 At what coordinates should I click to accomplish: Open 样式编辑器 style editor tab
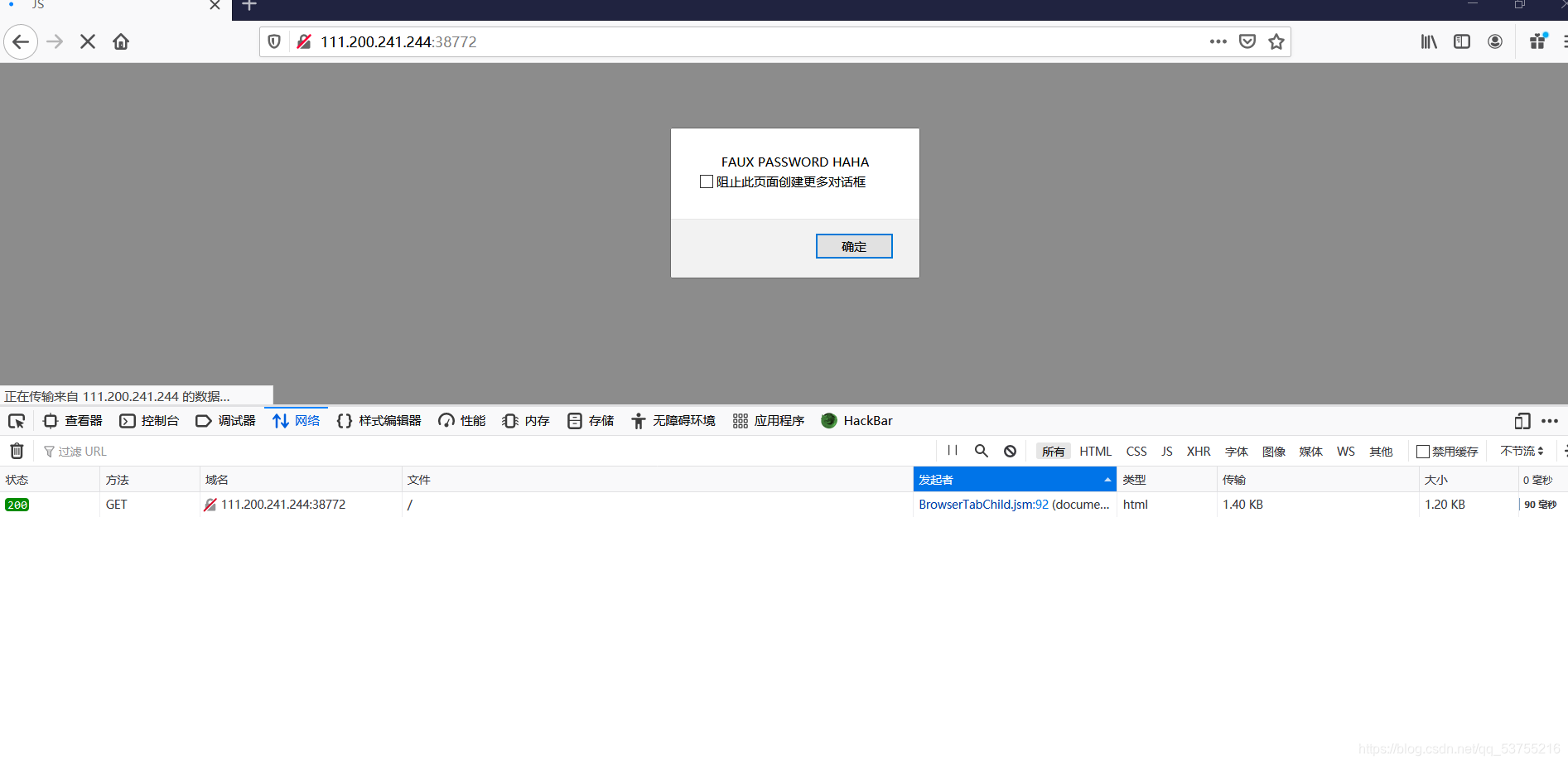(x=379, y=421)
